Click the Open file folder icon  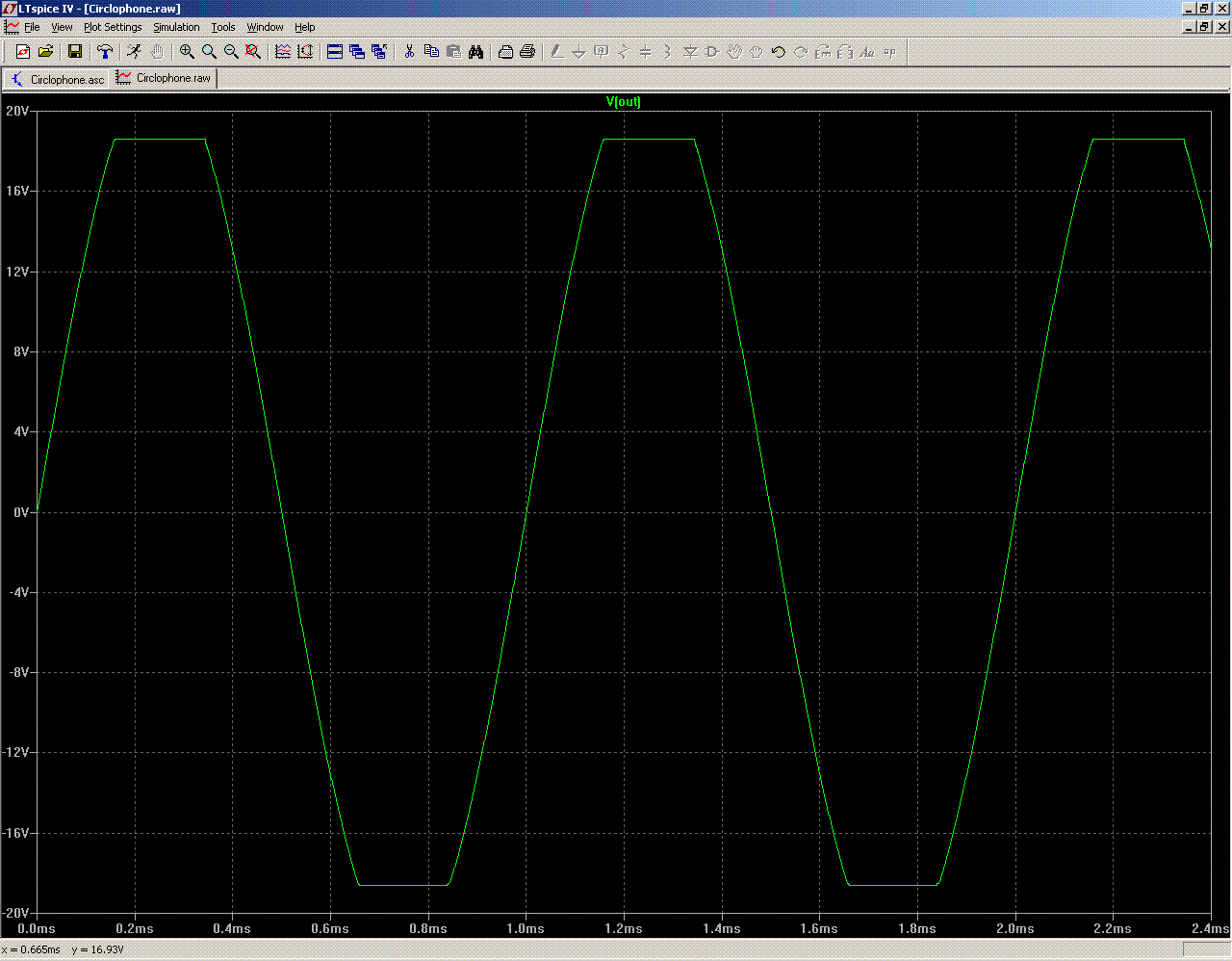(45, 52)
